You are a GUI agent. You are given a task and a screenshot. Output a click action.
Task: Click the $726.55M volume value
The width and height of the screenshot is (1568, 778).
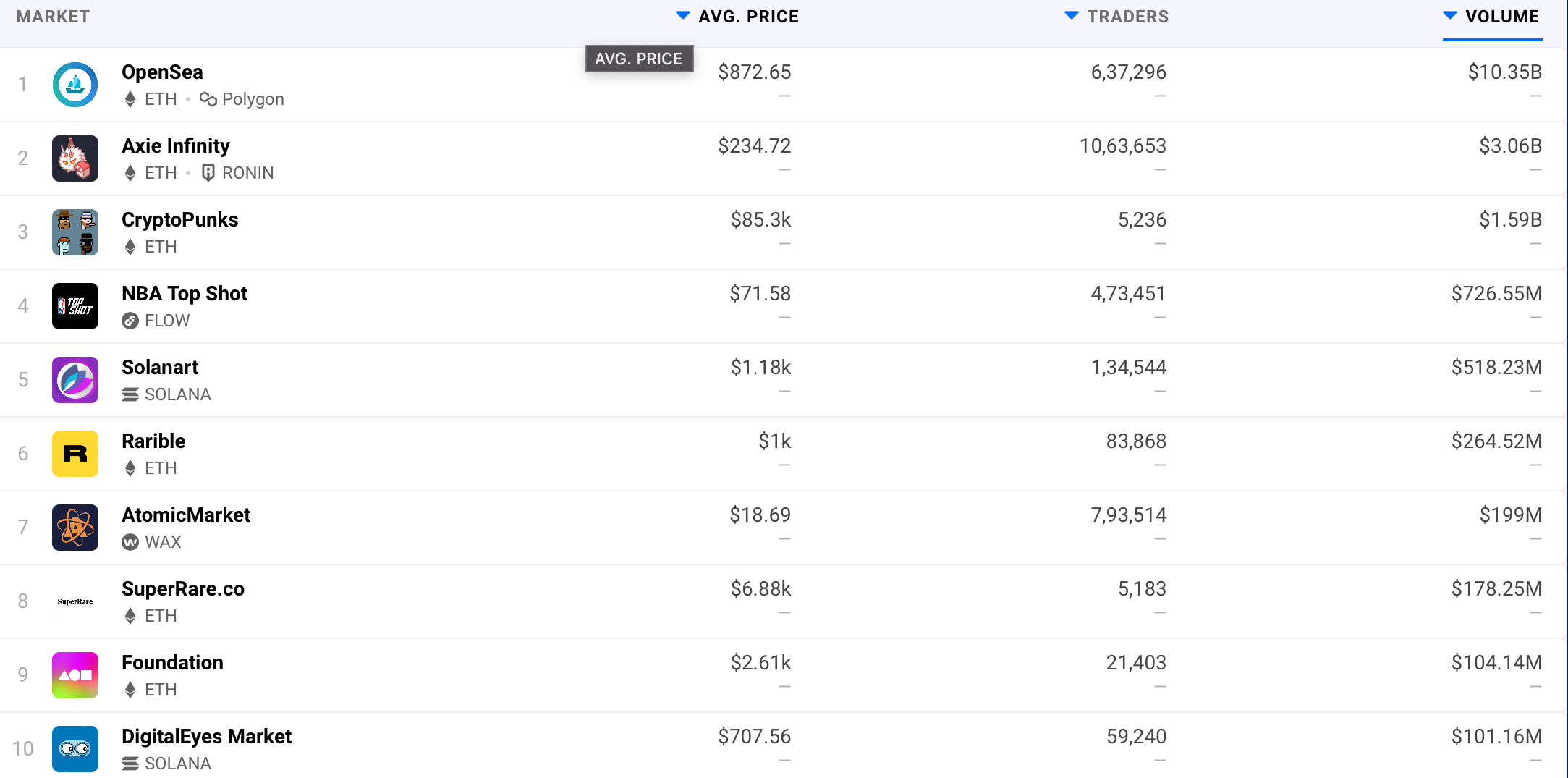1497,294
